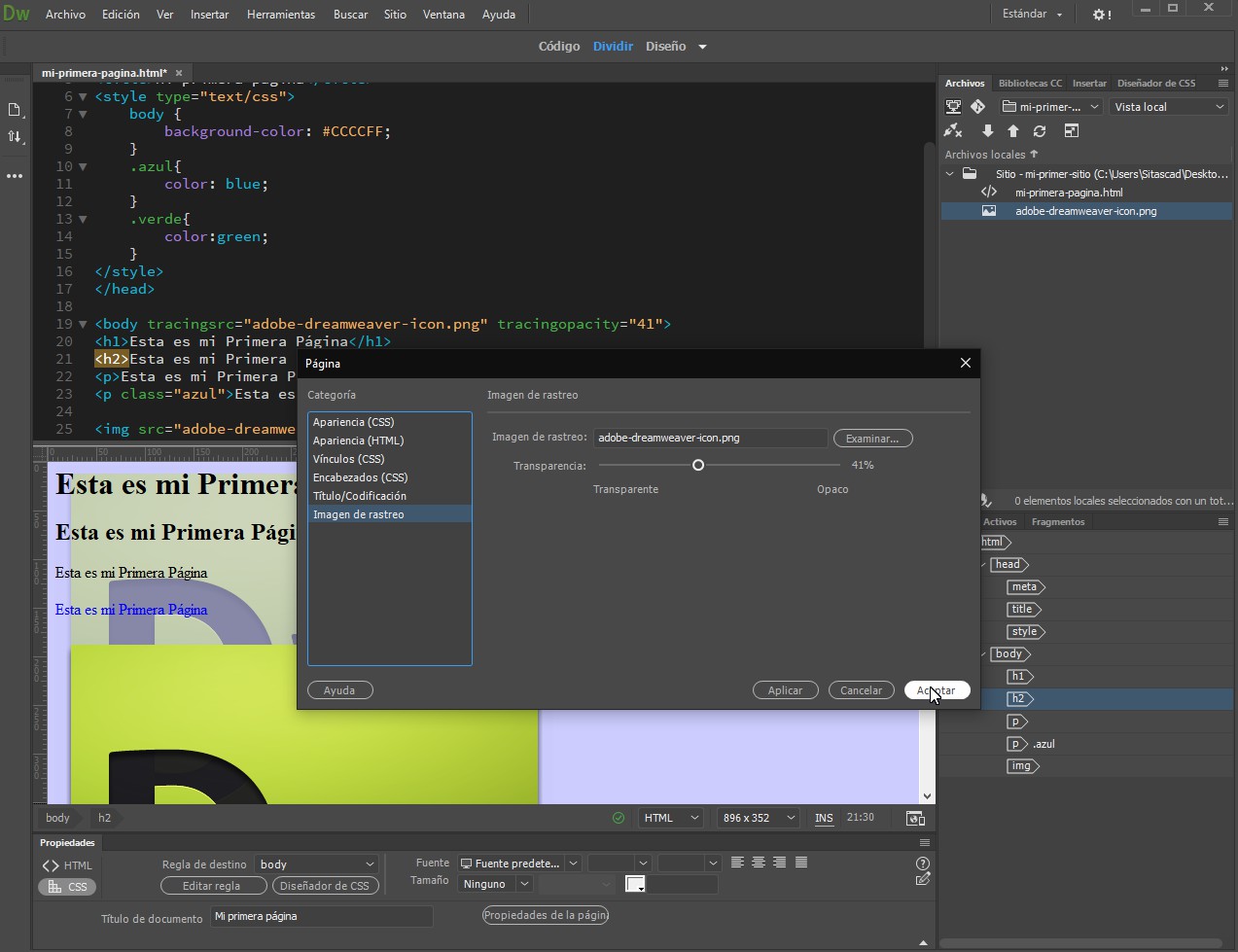
Task: Collapse the body style rule at line 7
Action: coord(84,114)
